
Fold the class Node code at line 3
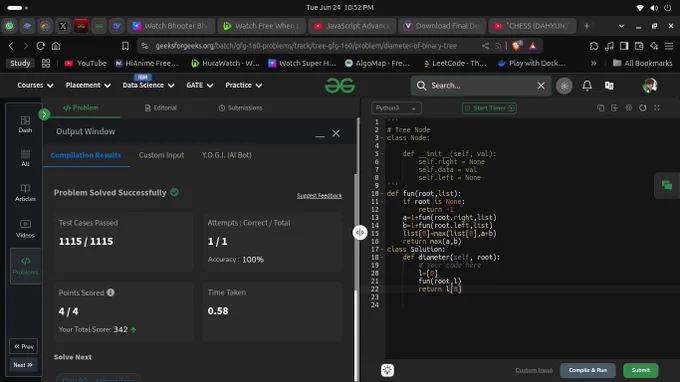tap(382, 138)
